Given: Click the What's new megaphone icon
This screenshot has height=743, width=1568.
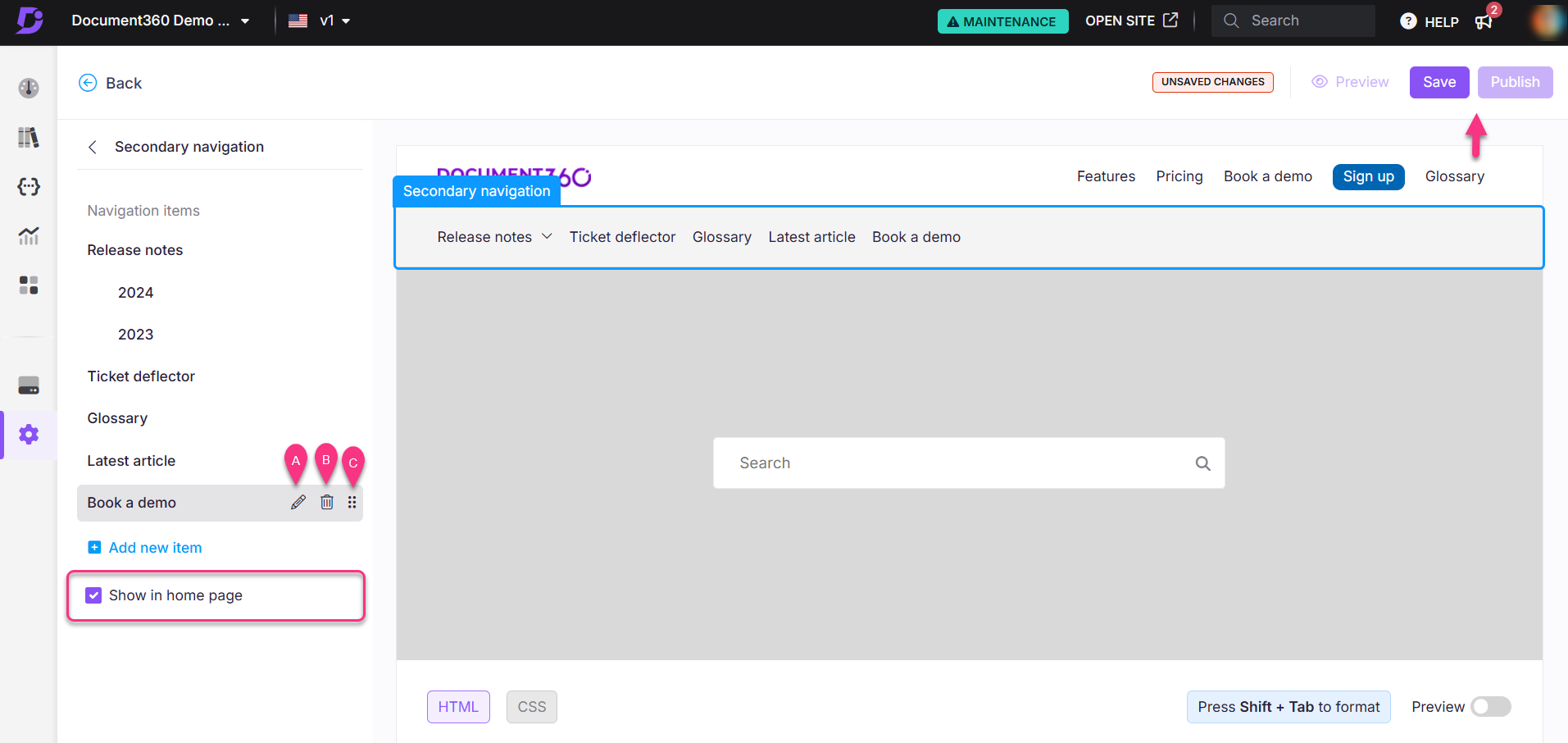Looking at the screenshot, I should [1484, 21].
